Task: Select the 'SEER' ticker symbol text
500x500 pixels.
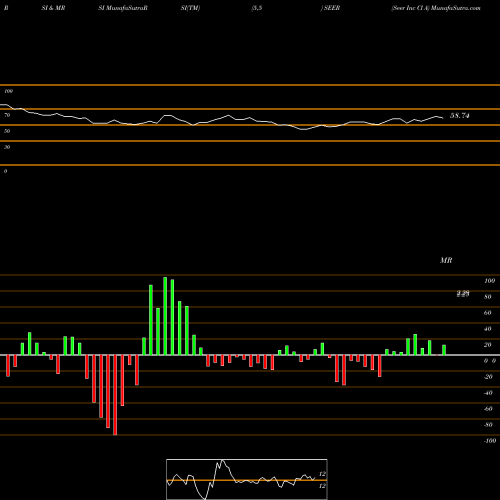Action: 332,8
